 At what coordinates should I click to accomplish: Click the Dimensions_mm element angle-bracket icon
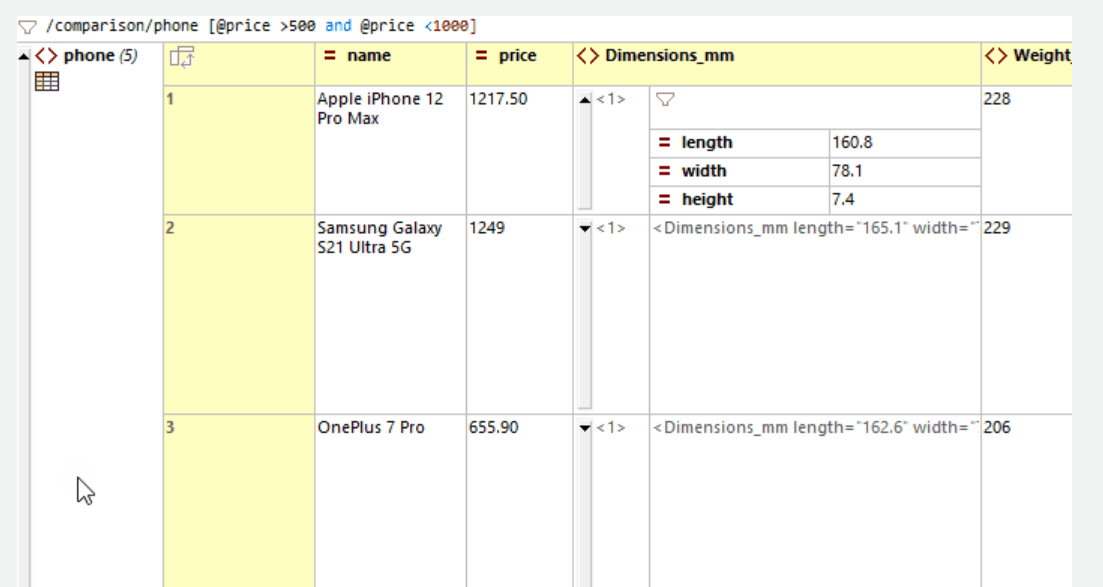pos(587,56)
